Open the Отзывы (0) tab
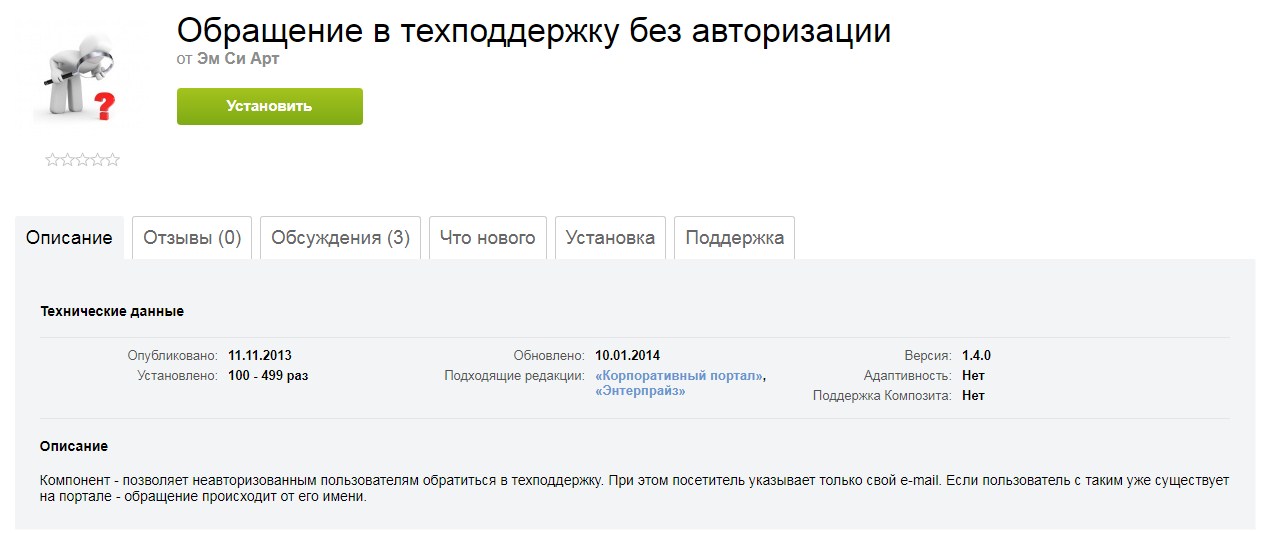This screenshot has height=533, width=1263. coord(192,238)
